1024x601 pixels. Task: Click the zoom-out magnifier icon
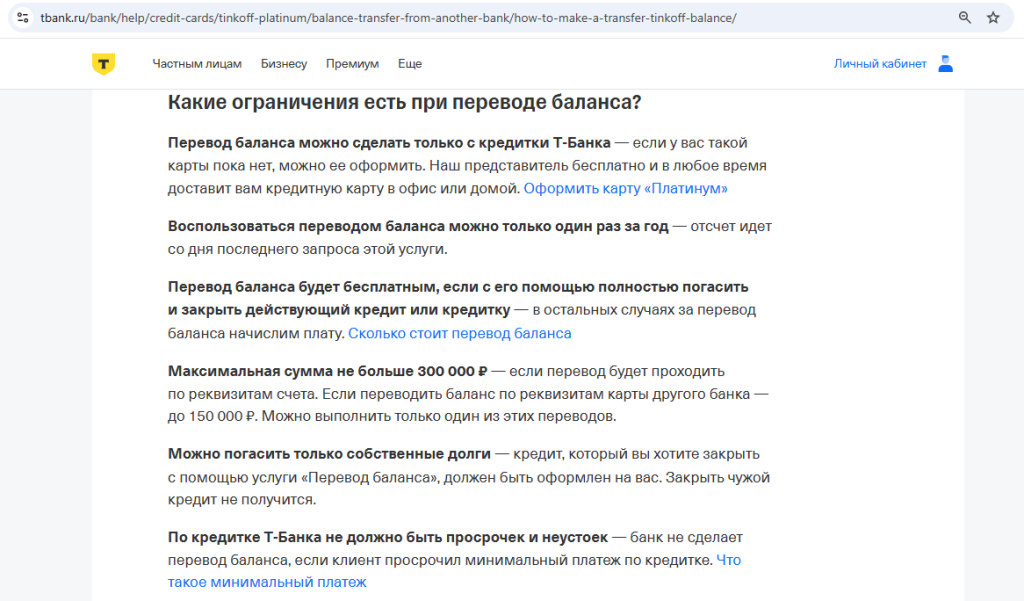point(962,16)
